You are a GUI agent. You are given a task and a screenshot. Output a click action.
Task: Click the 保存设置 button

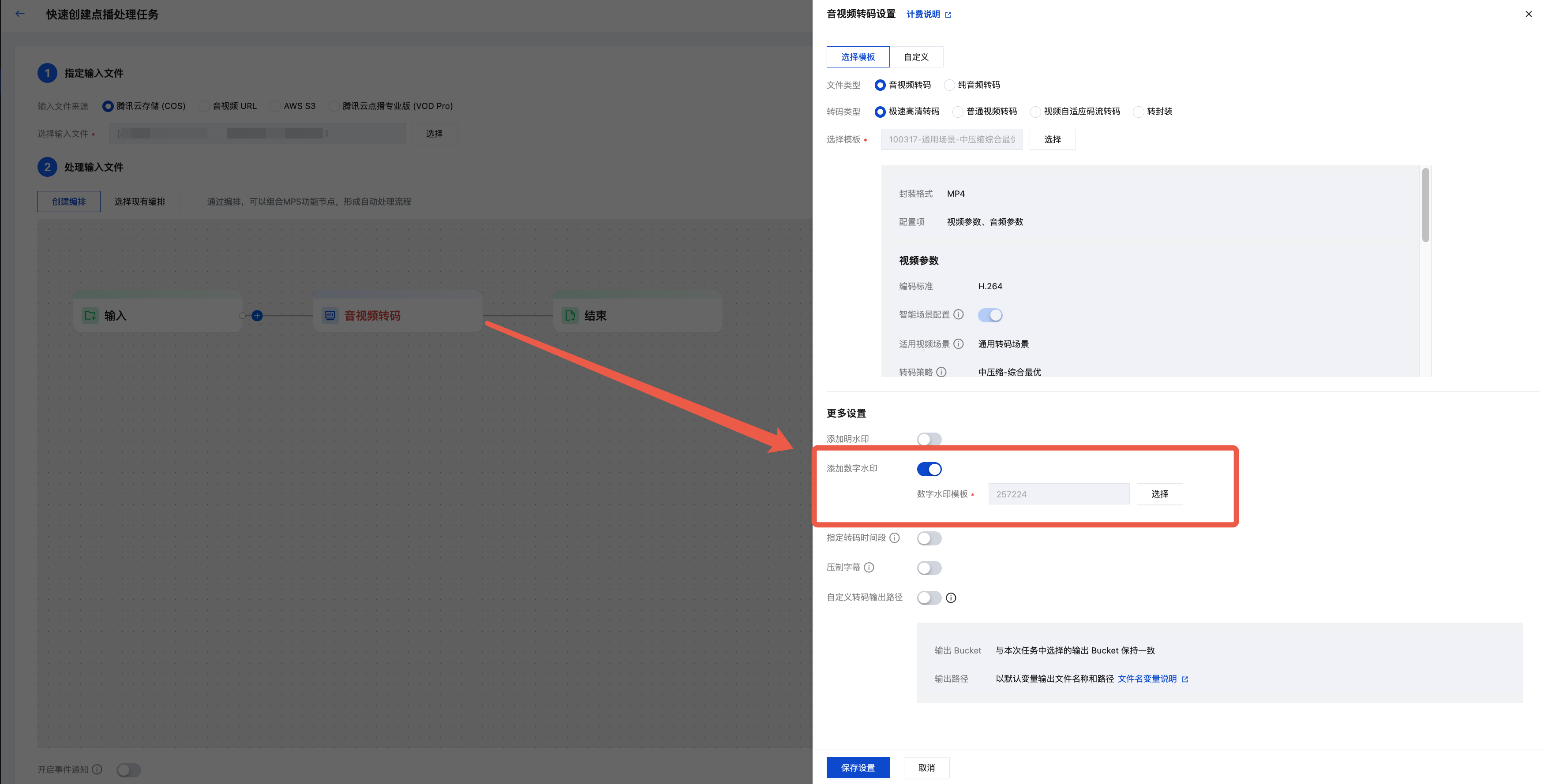[x=858, y=767]
